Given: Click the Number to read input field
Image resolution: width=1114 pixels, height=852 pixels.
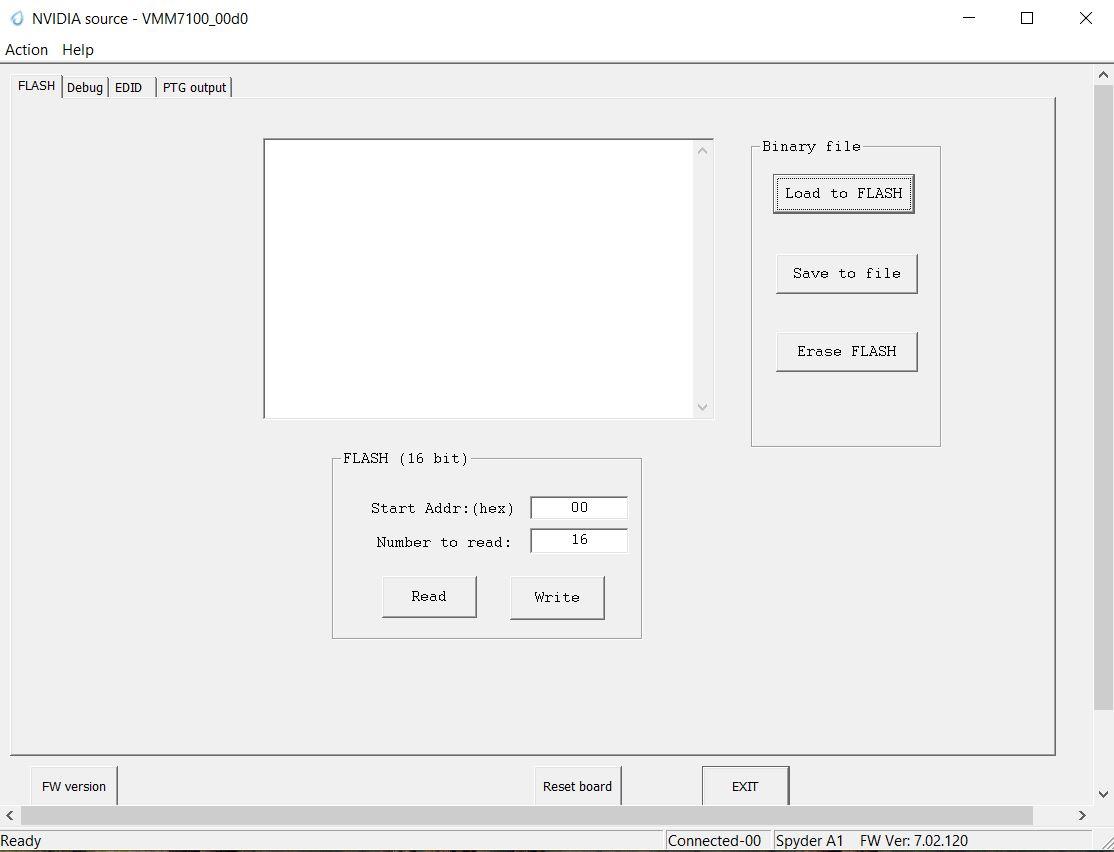Looking at the screenshot, I should 578,540.
